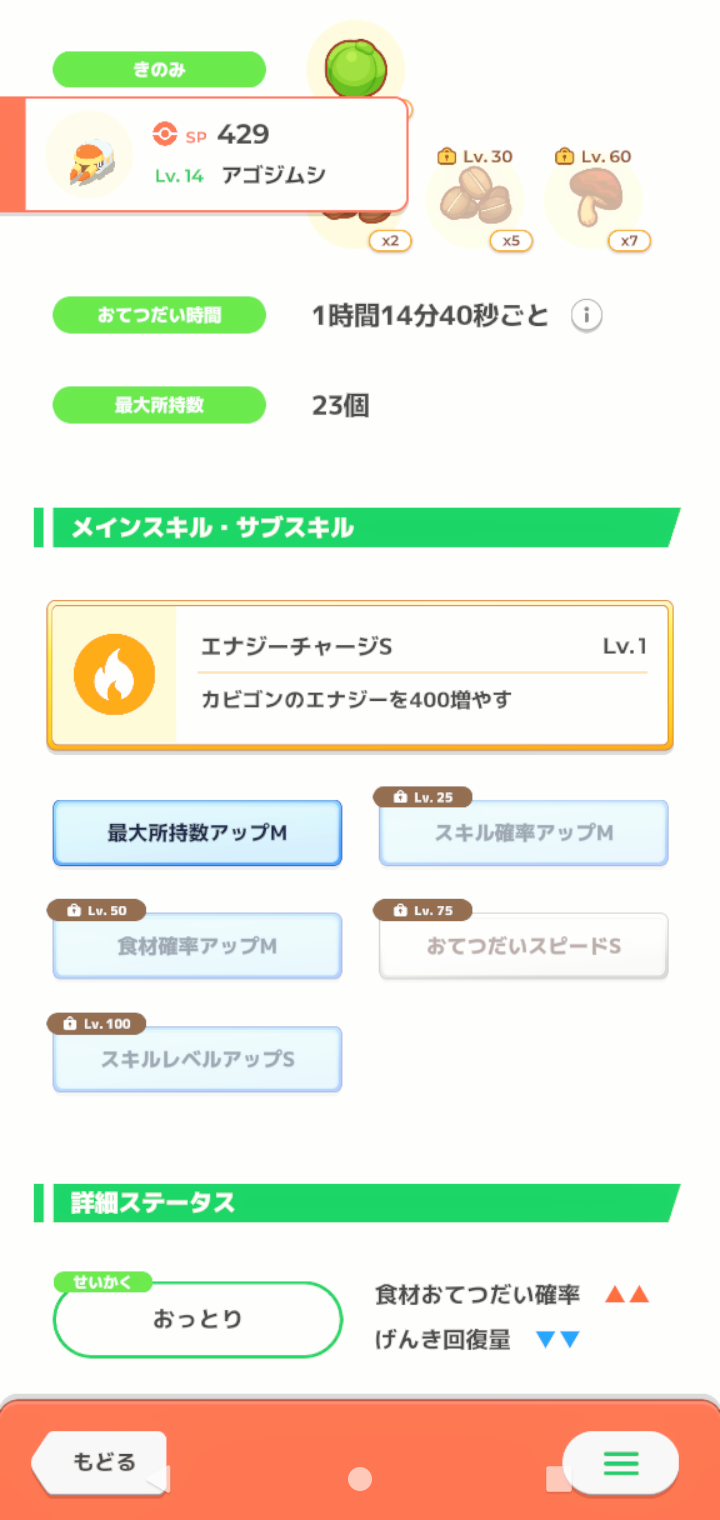Screen dimensions: 720x1520
Task: Tap the flame main skill icon
Action: pyautogui.click(x=114, y=674)
